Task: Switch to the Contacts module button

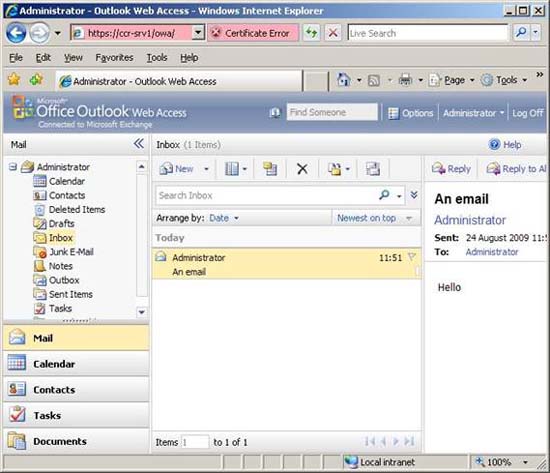Action: (x=76, y=389)
